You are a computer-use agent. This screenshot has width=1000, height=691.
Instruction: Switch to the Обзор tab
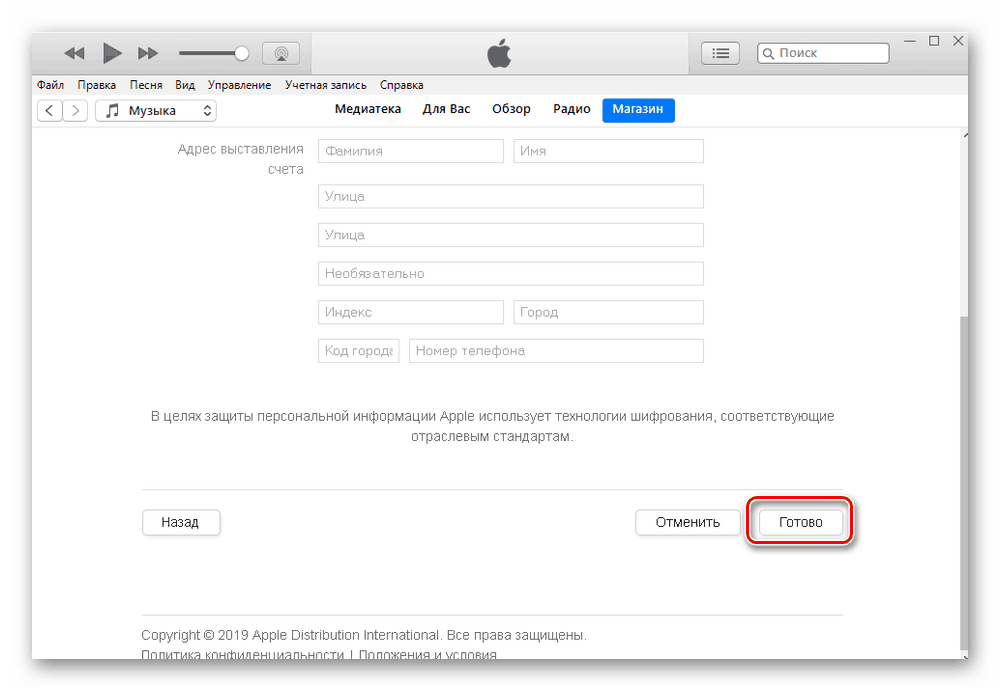(511, 109)
